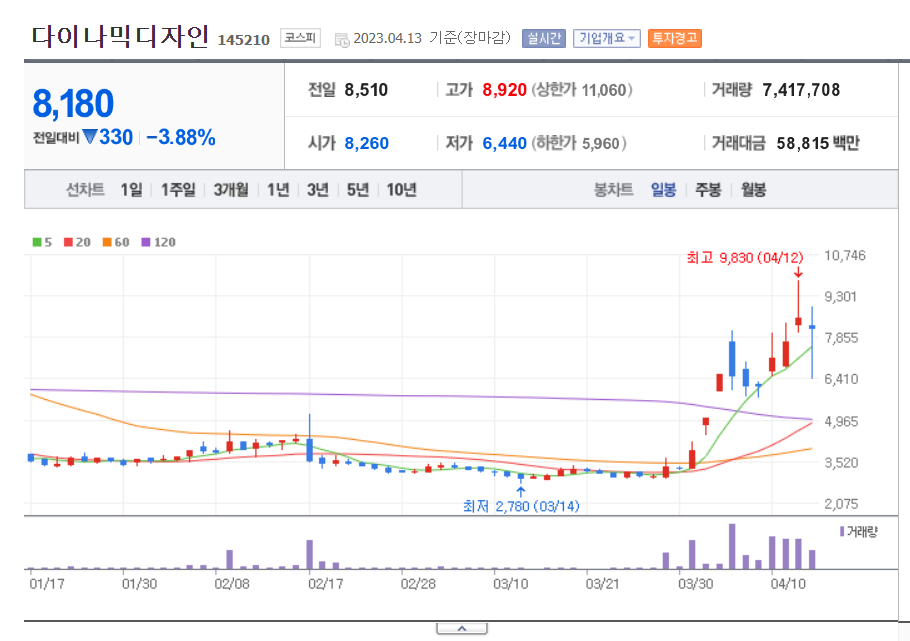Click the 시가 value 8,260
Viewport: 910px width, 641px height.
click(x=367, y=143)
